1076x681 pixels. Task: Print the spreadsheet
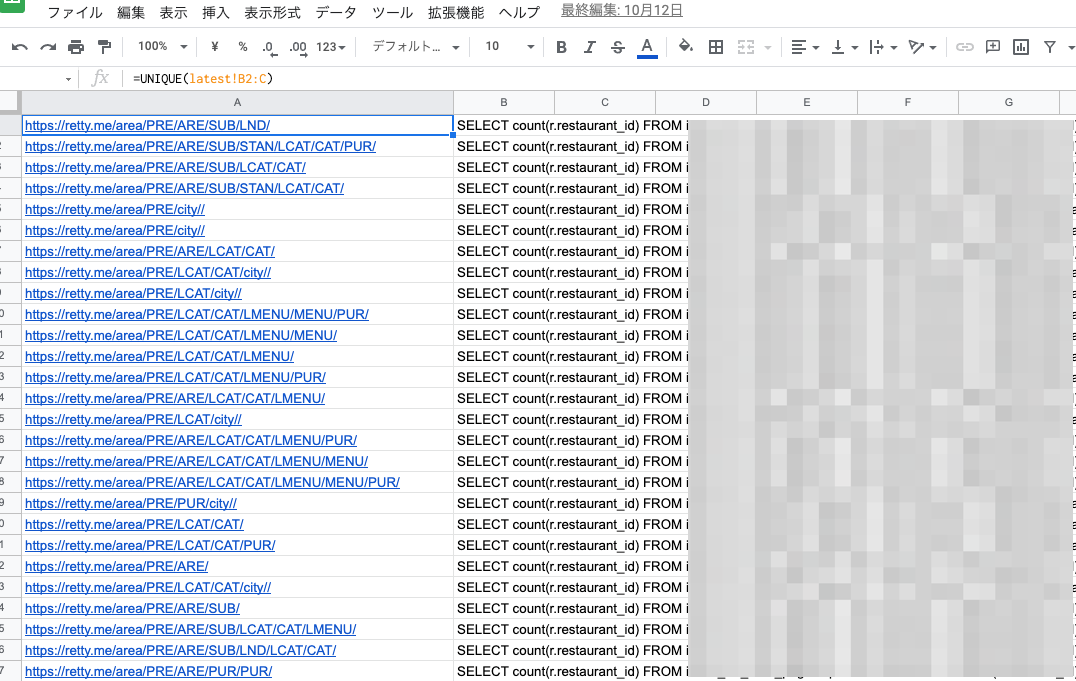click(x=76, y=47)
